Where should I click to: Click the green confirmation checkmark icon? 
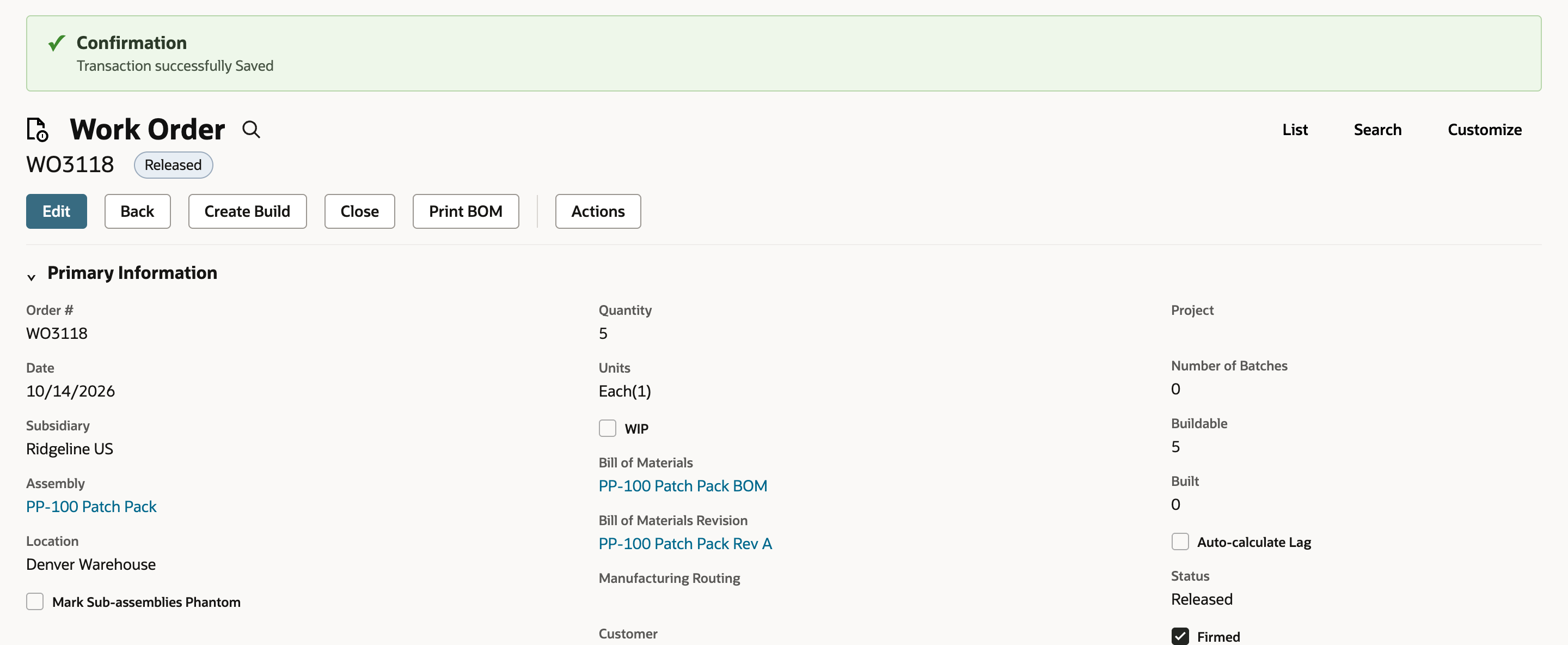57,42
